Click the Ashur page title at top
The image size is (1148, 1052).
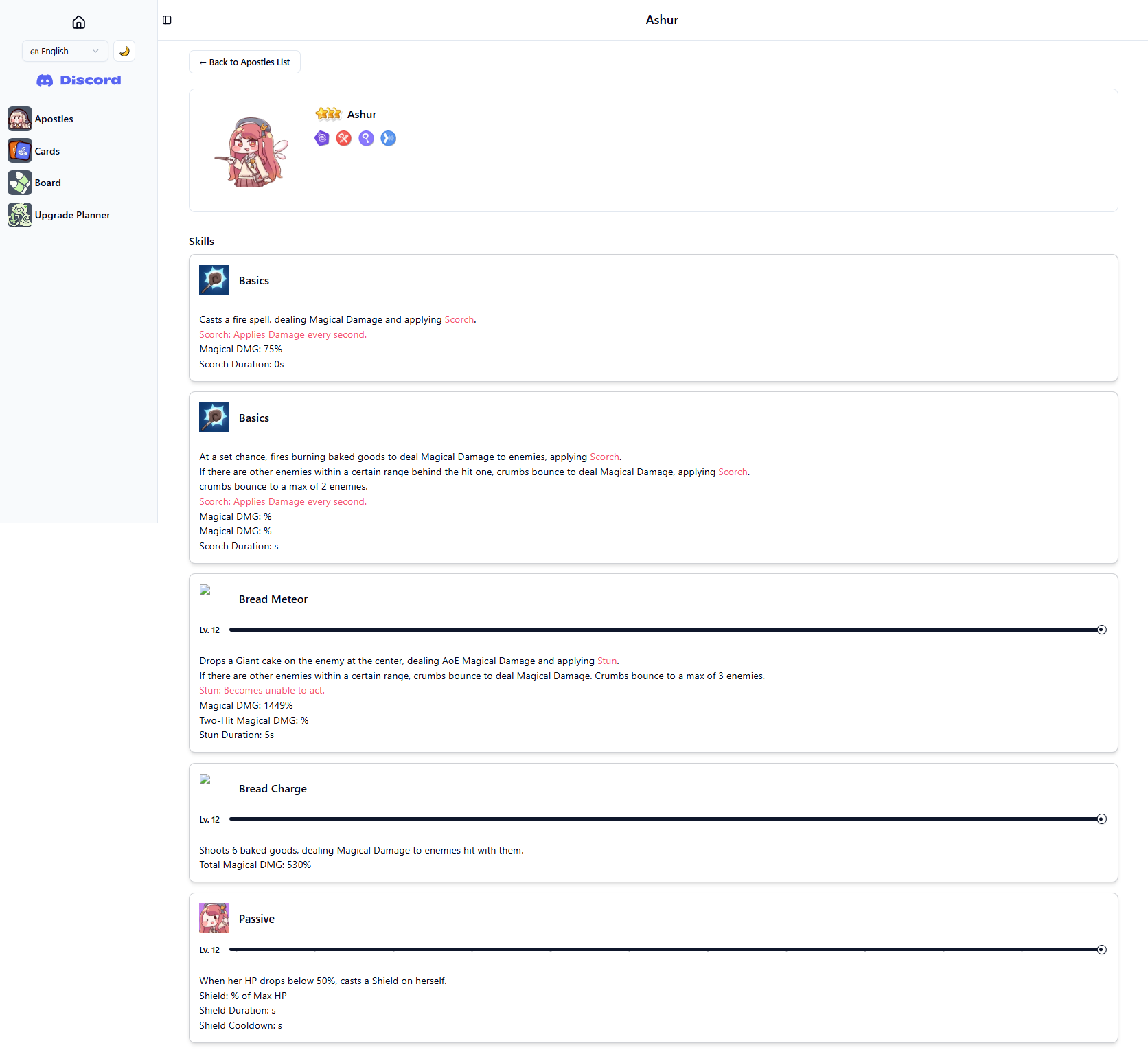(x=662, y=20)
